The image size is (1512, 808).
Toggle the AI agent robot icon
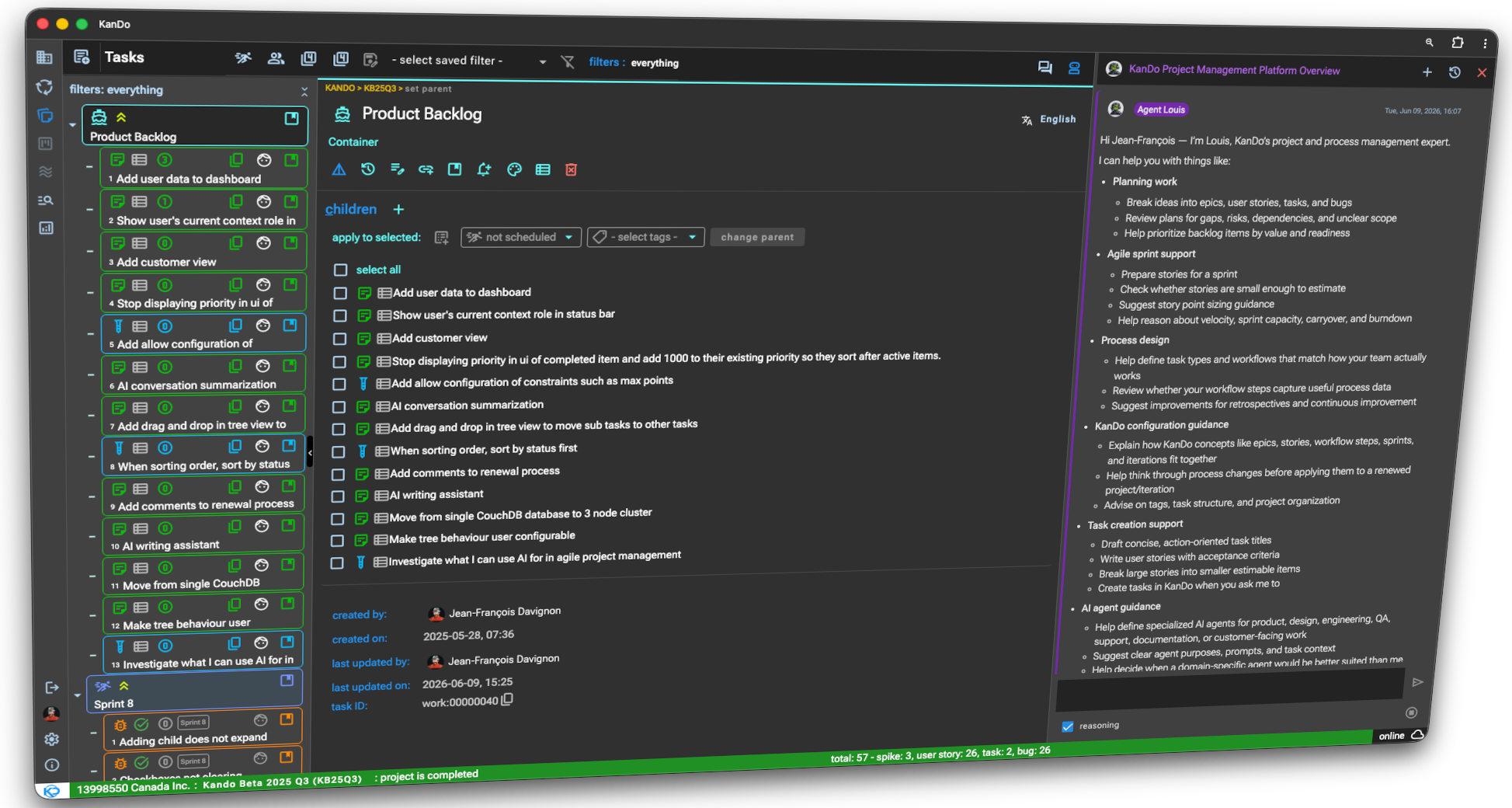pyautogui.click(x=1074, y=68)
